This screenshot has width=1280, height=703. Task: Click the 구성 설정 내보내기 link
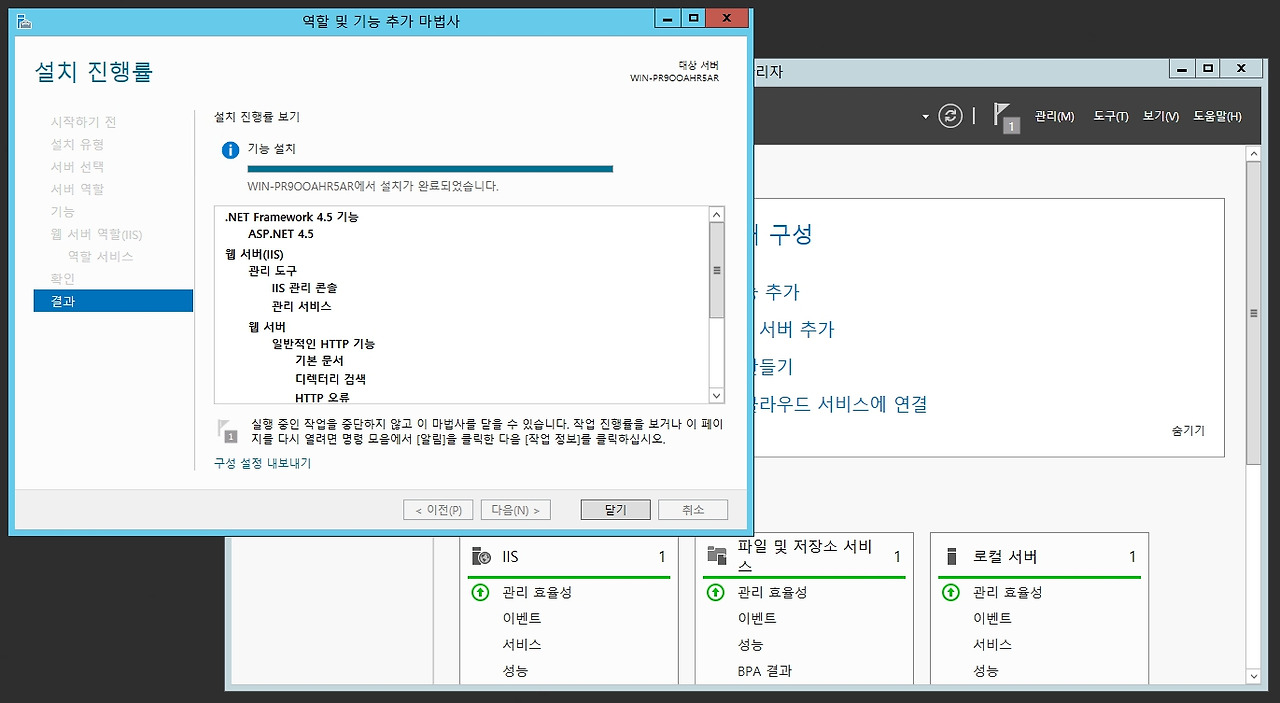pyautogui.click(x=263, y=464)
